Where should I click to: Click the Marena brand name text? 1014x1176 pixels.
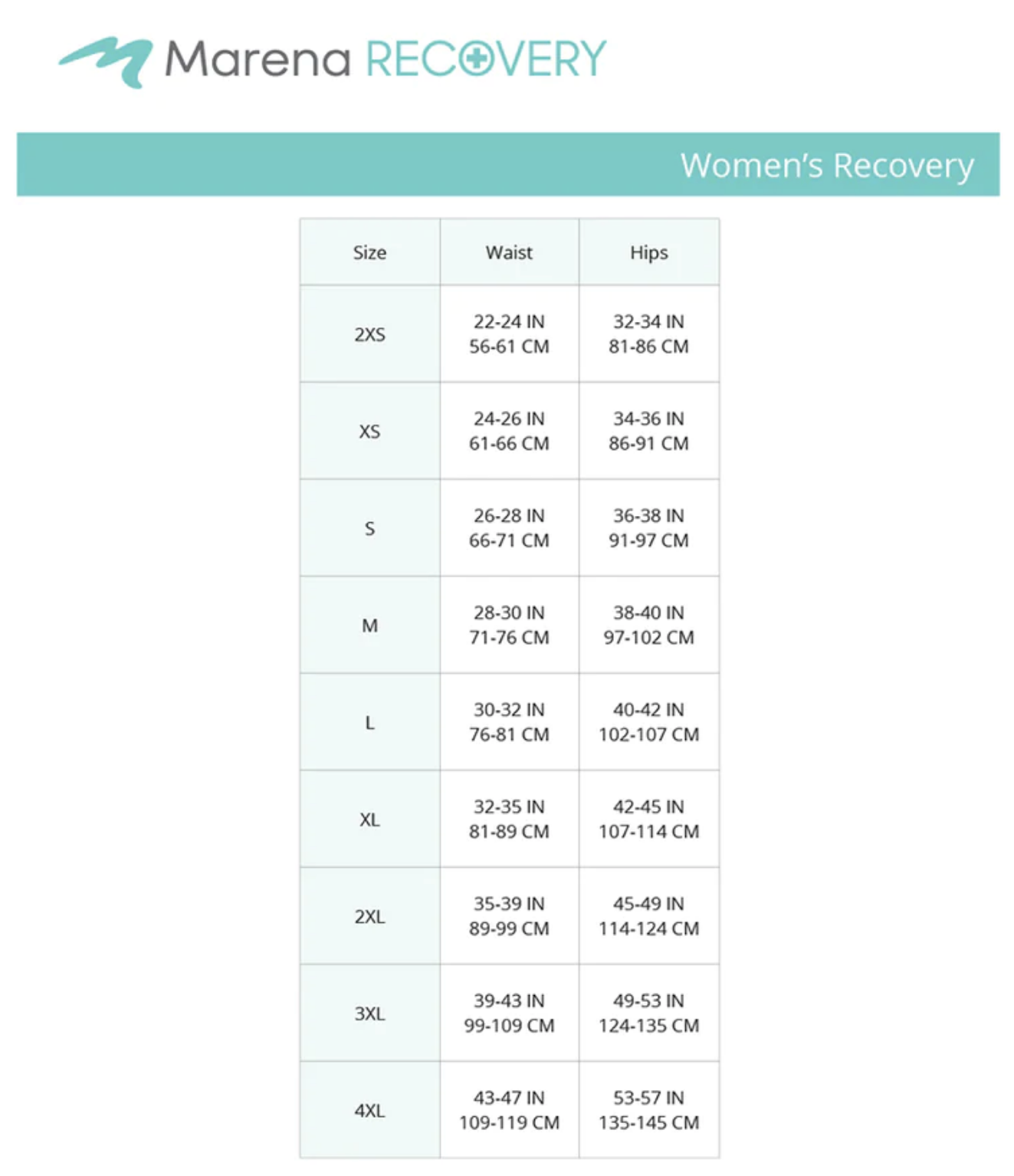[258, 59]
